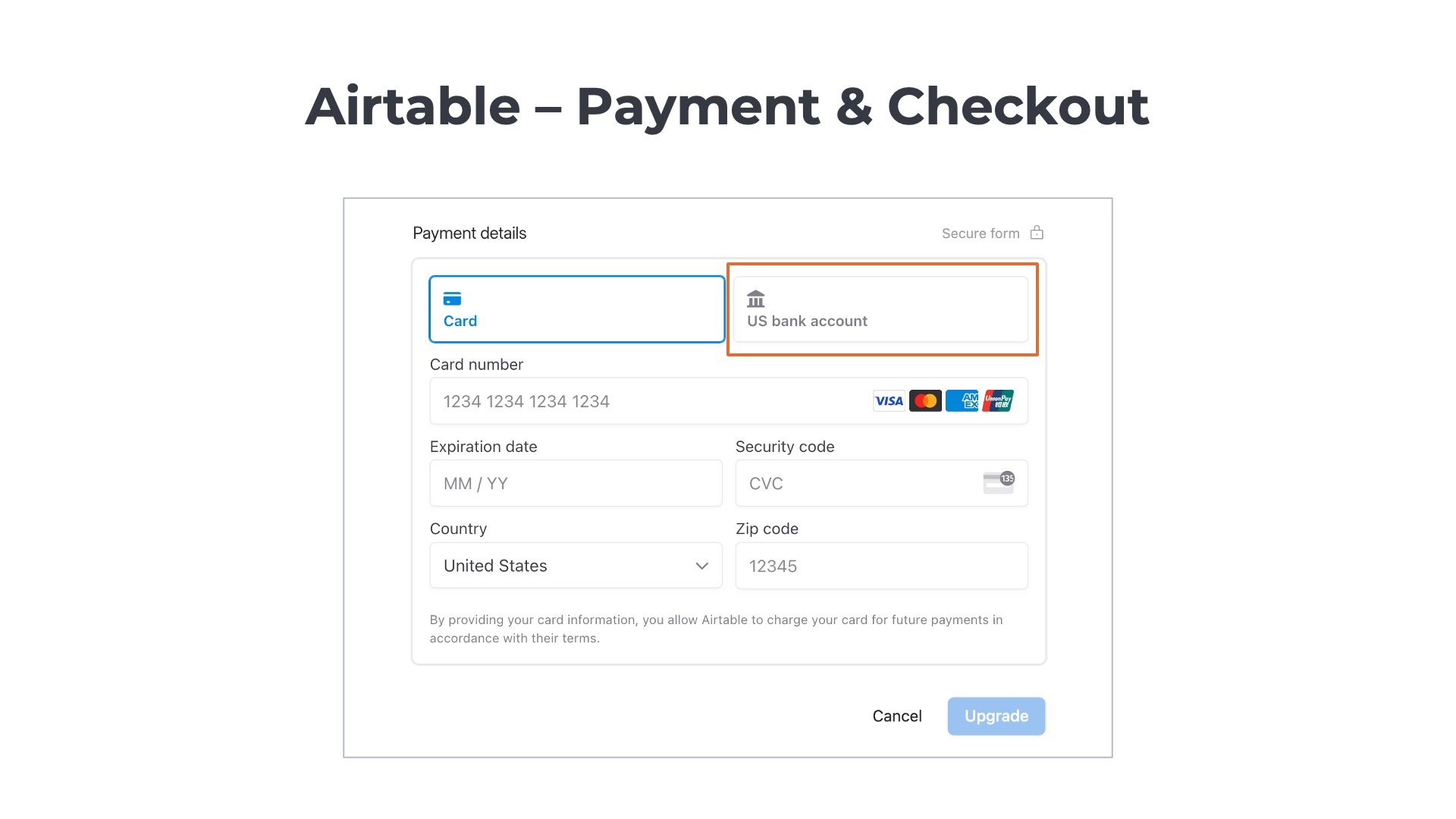Select the US bank account payment option
Viewport: 1456px width, 819px height.
tap(881, 309)
